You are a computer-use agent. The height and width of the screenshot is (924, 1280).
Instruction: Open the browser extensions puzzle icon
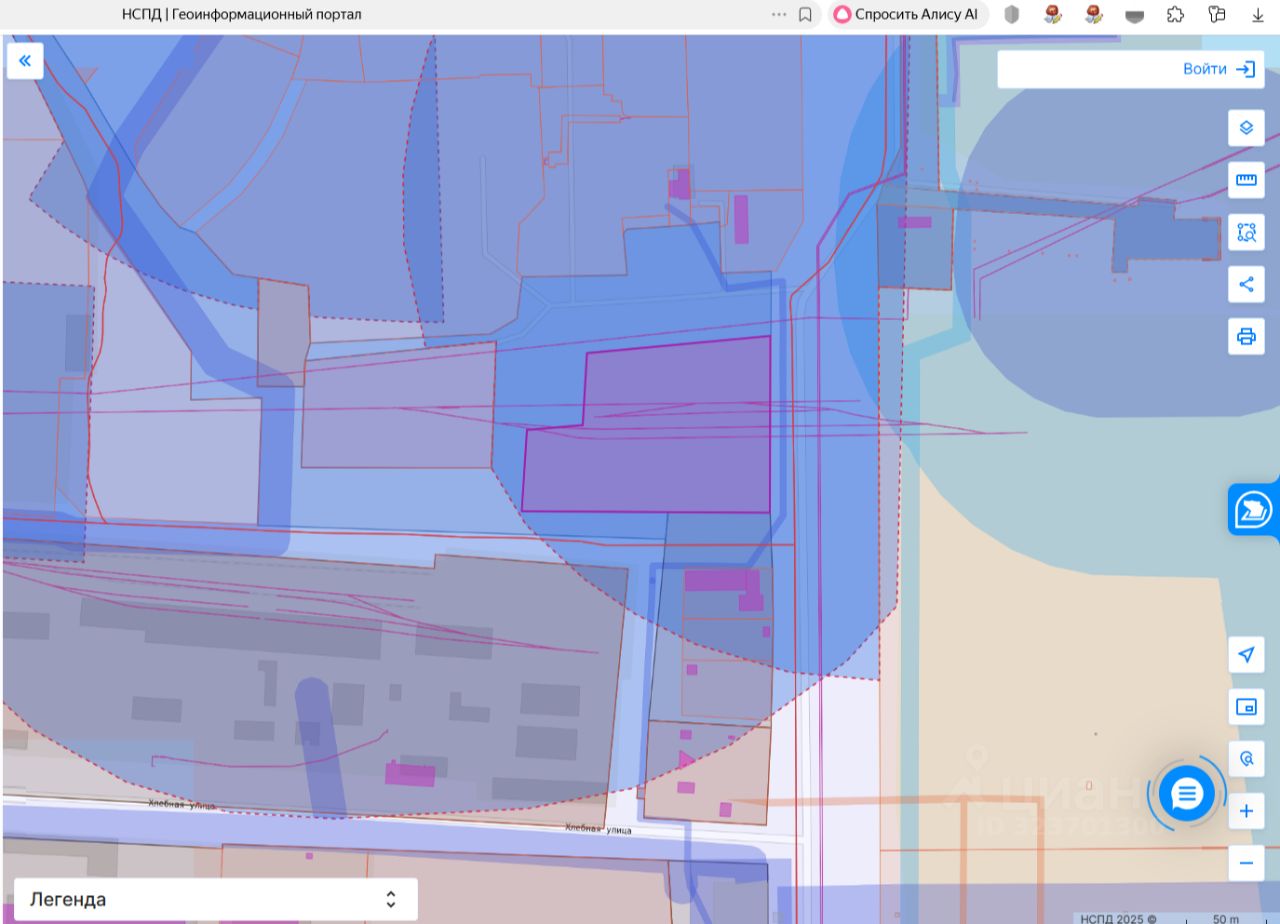(1176, 15)
